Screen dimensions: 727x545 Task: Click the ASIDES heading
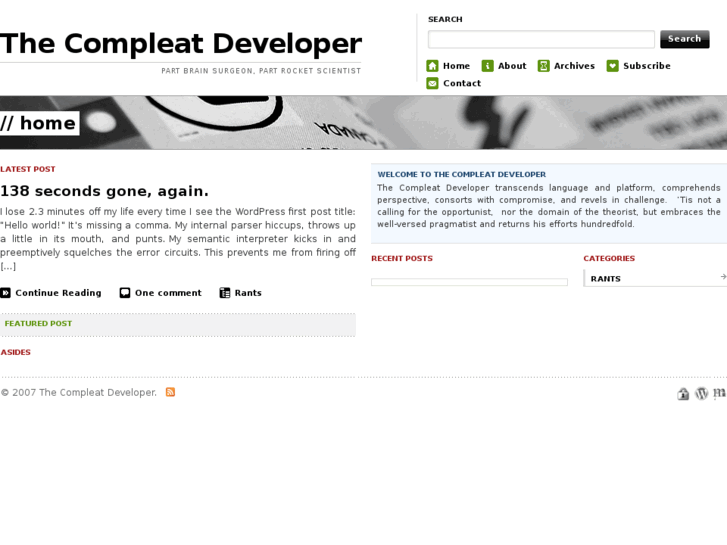click(x=15, y=353)
